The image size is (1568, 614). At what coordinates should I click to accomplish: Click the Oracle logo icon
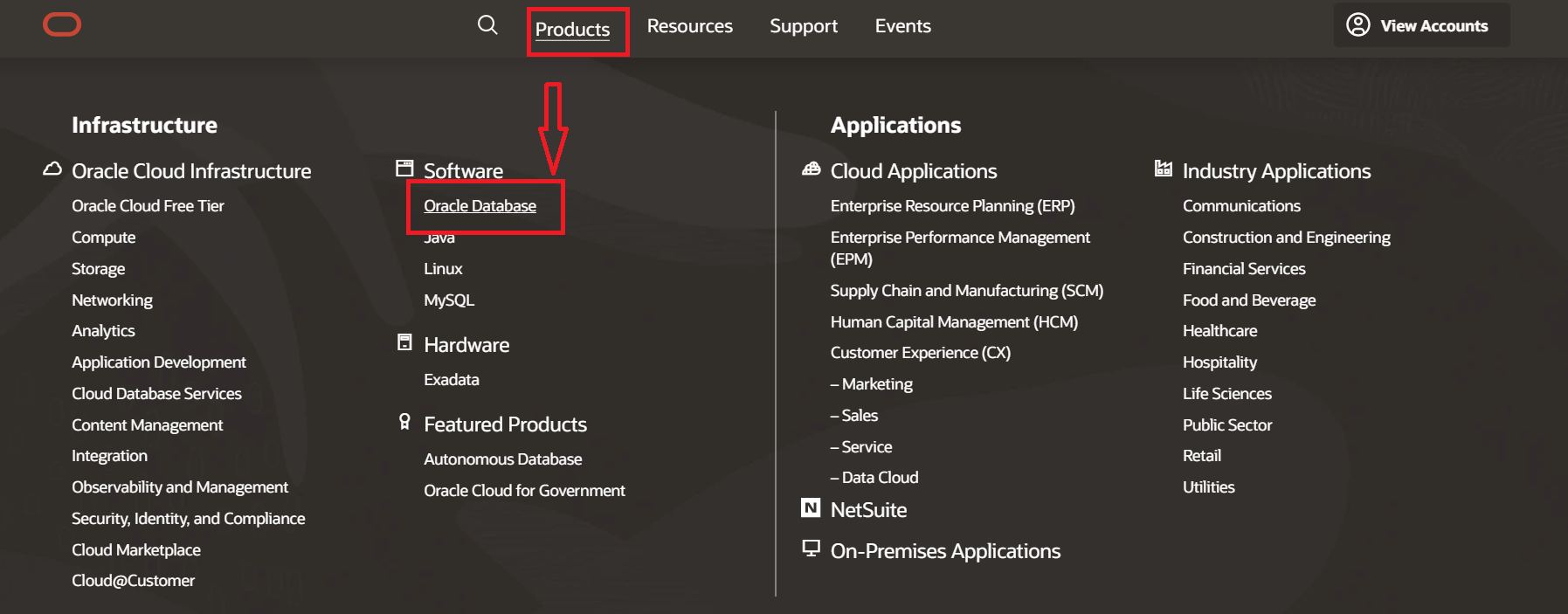point(62,24)
